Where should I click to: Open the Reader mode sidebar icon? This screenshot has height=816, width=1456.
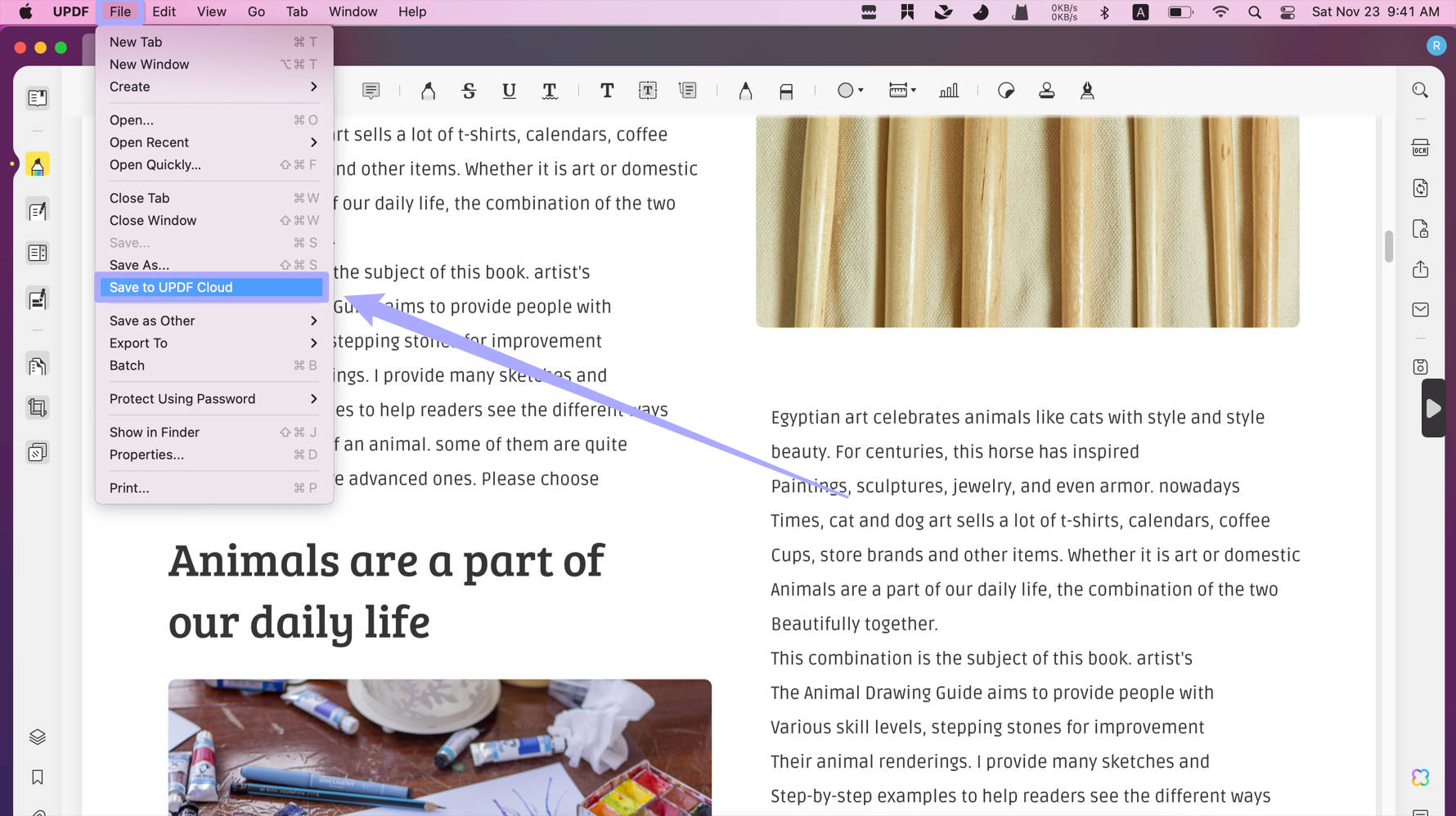[38, 98]
